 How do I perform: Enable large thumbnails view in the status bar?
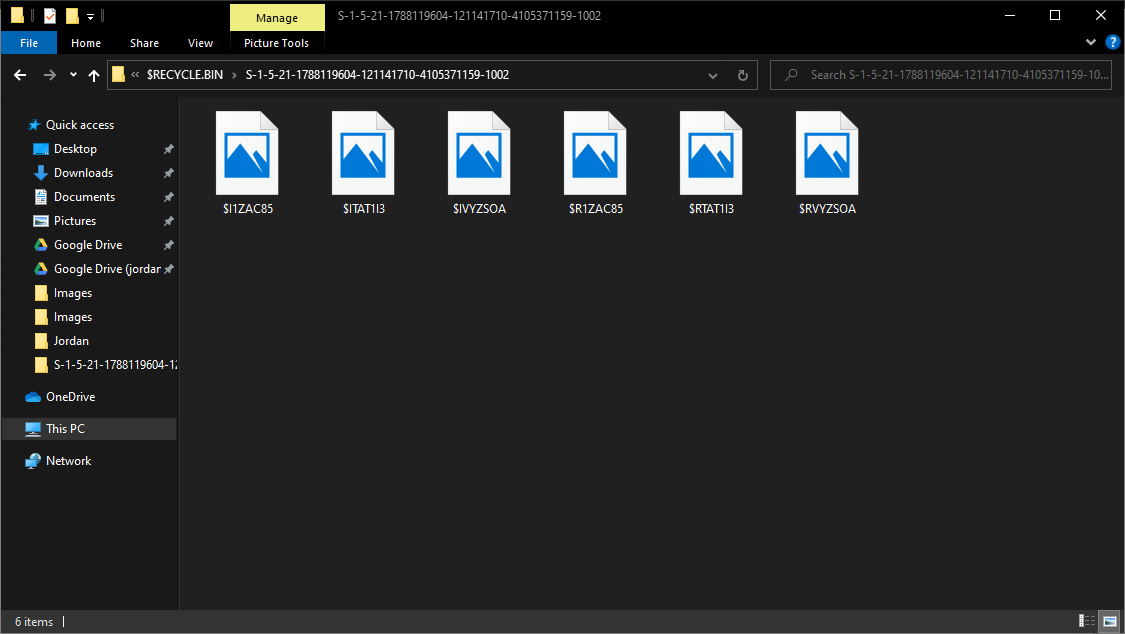1108,621
